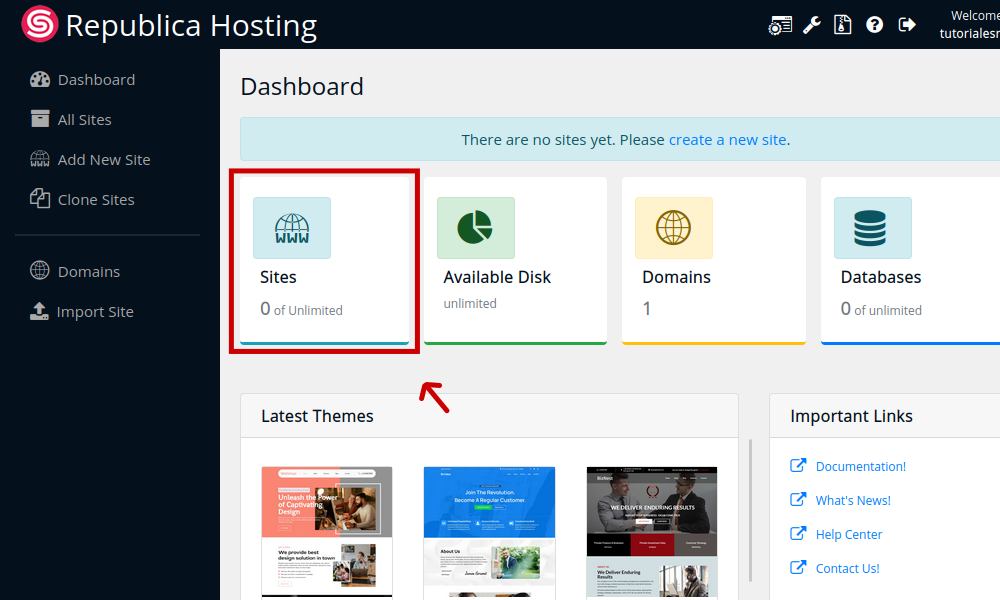This screenshot has width=1000, height=600.
Task: Log out using the exit arrow icon
Action: point(907,25)
